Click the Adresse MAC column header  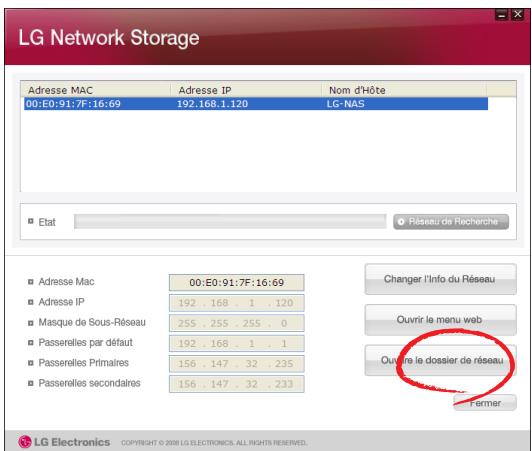pyautogui.click(x=95, y=90)
